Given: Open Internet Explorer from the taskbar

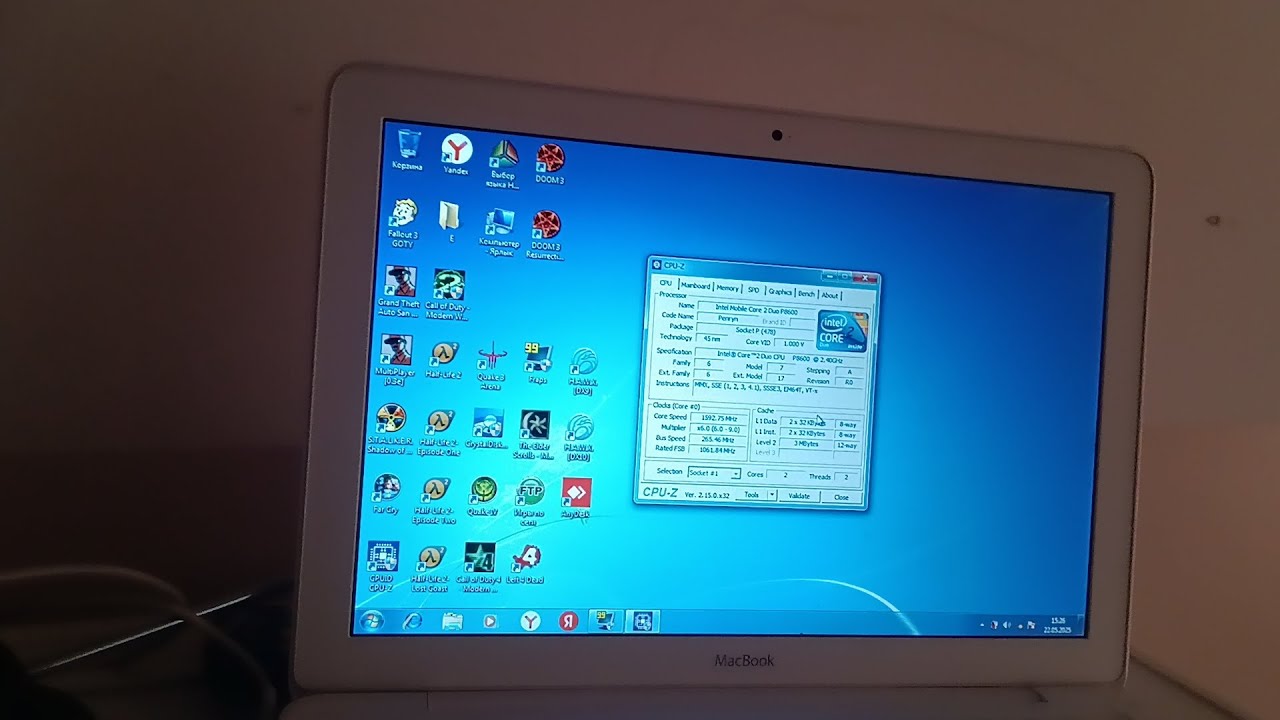Looking at the screenshot, I should [x=412, y=621].
